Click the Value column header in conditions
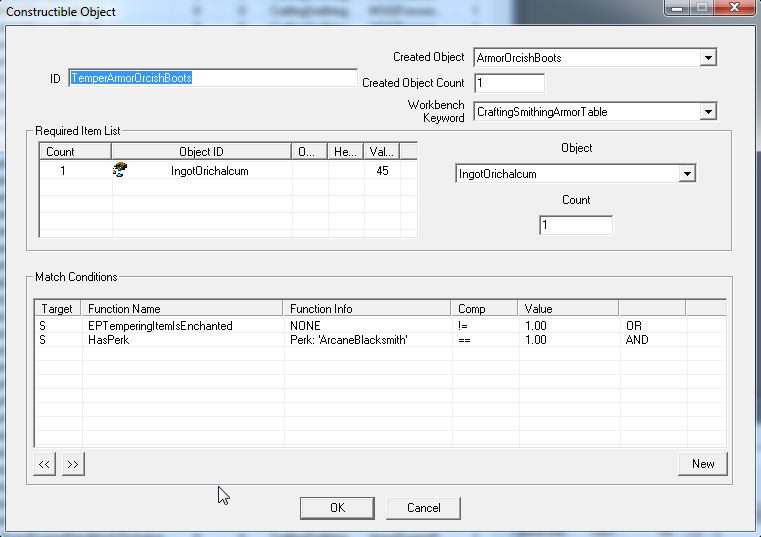The width and height of the screenshot is (761, 537). (568, 309)
